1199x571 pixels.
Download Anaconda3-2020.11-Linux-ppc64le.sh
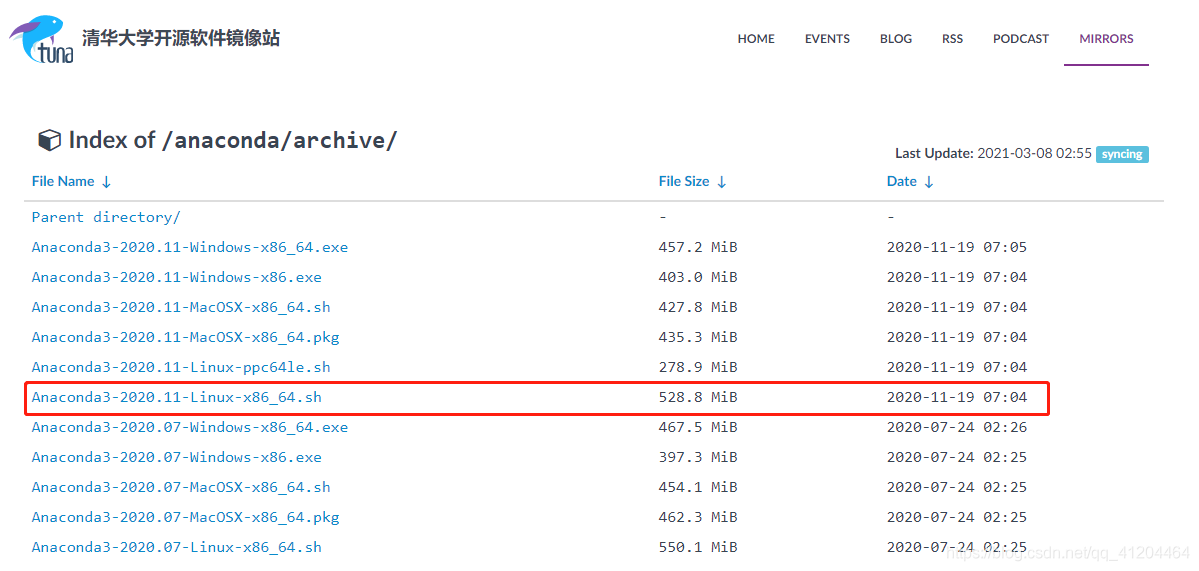coord(181,367)
